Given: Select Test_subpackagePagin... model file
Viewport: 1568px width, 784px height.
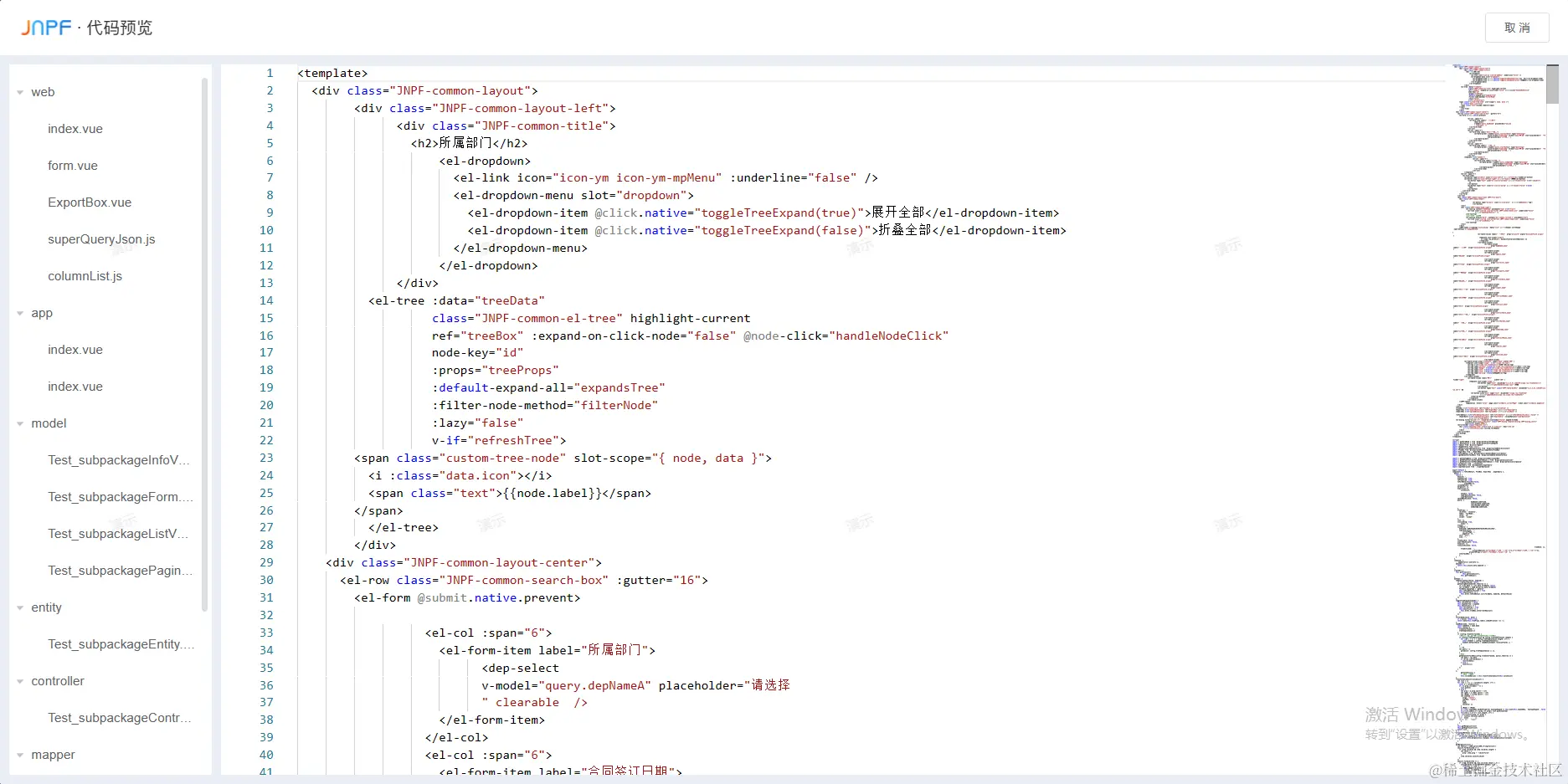Looking at the screenshot, I should [121, 571].
